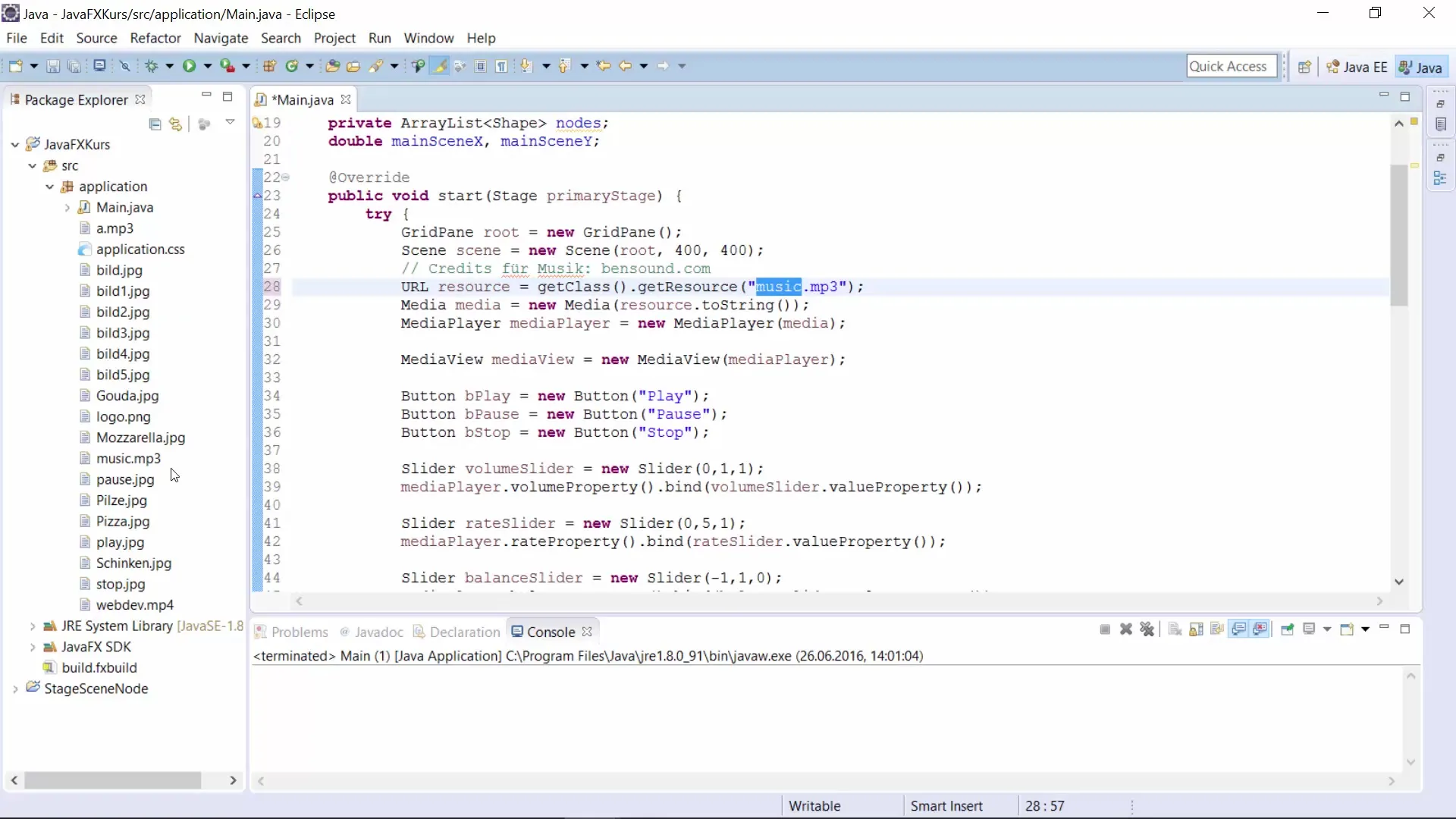Click the Save icon in toolbar

[x=53, y=66]
